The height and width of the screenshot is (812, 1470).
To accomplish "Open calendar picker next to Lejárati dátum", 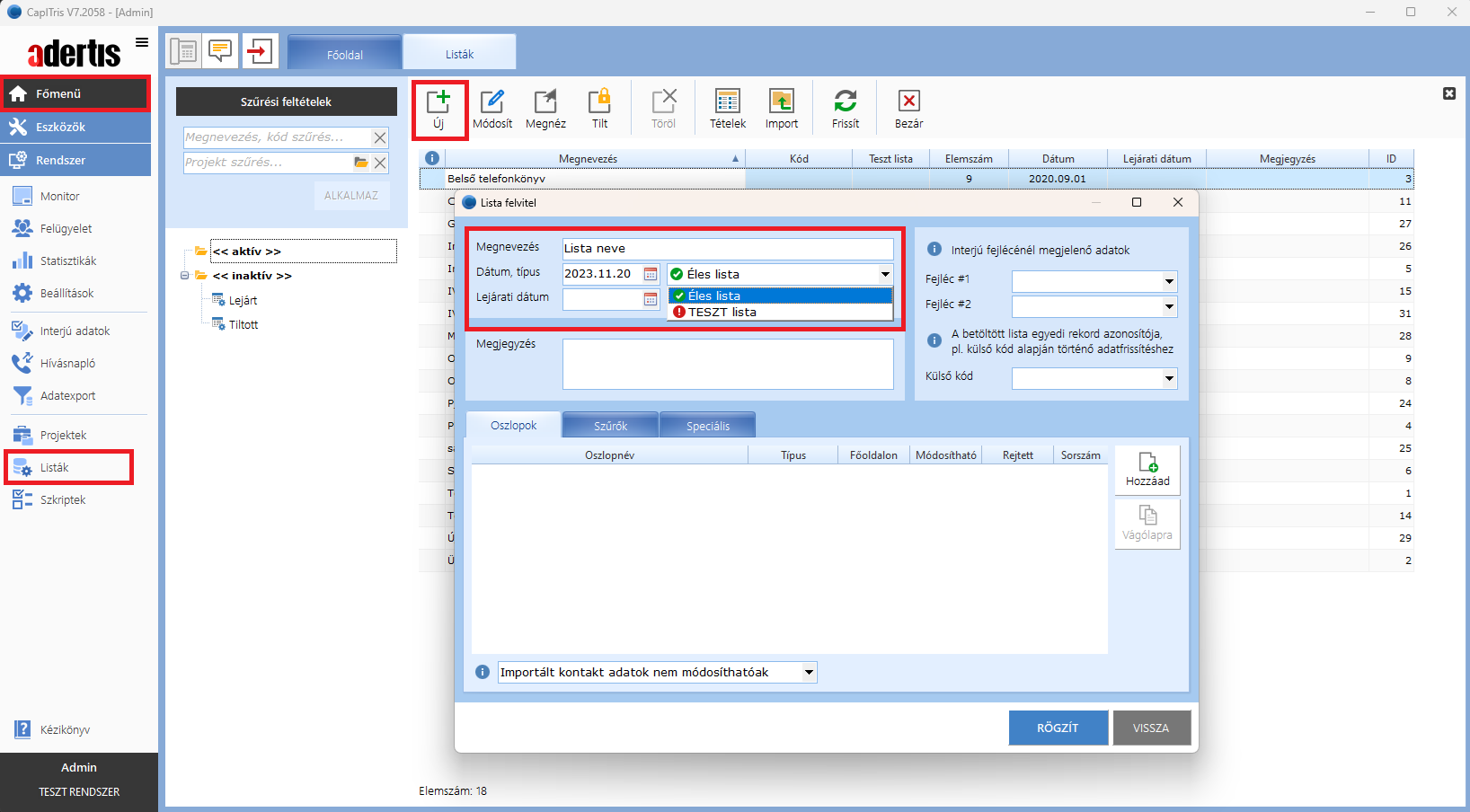I will pyautogui.click(x=651, y=299).
